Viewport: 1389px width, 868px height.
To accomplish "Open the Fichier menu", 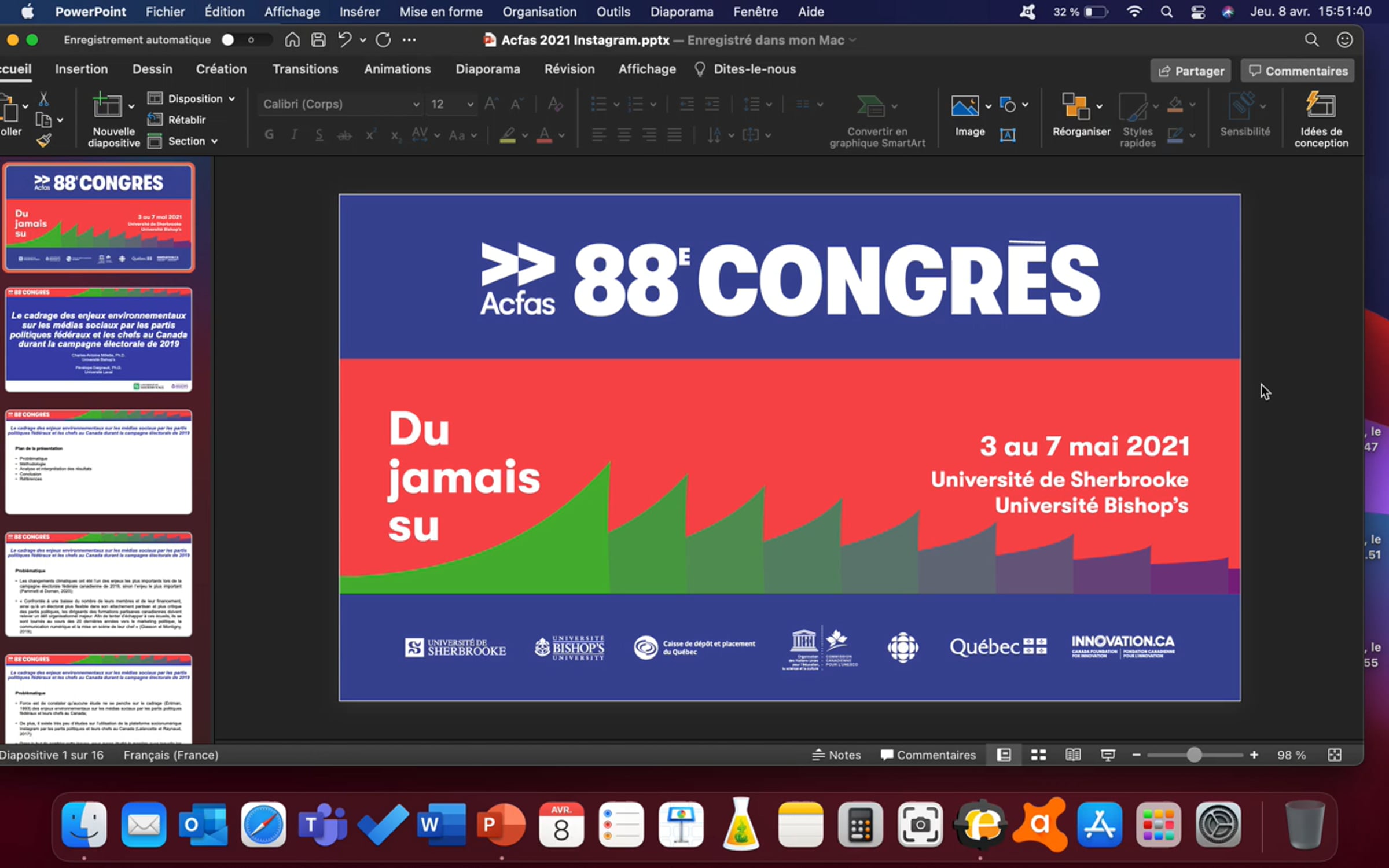I will point(165,12).
